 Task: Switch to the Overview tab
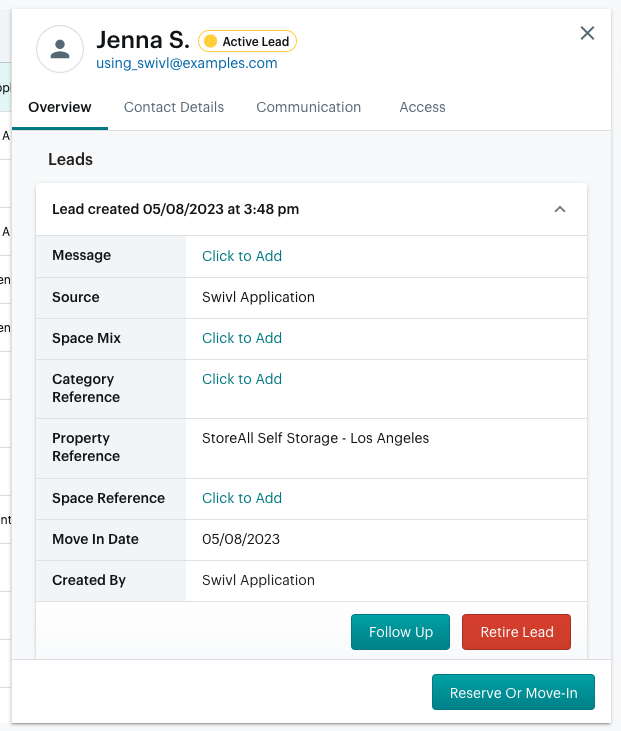59,107
